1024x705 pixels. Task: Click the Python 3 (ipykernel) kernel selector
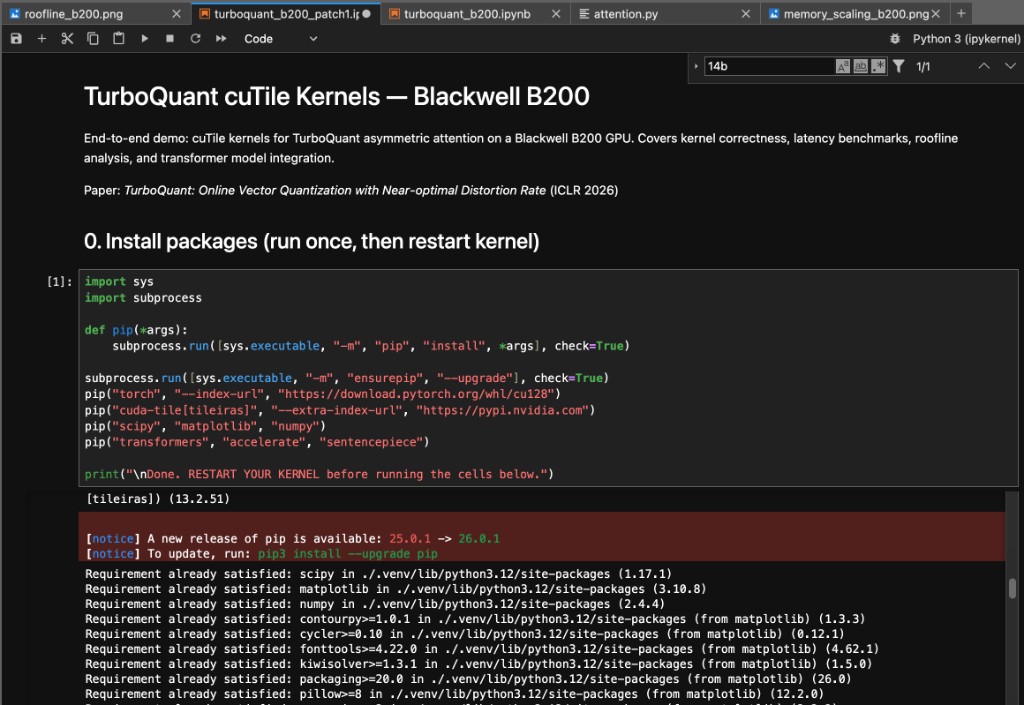(966, 39)
